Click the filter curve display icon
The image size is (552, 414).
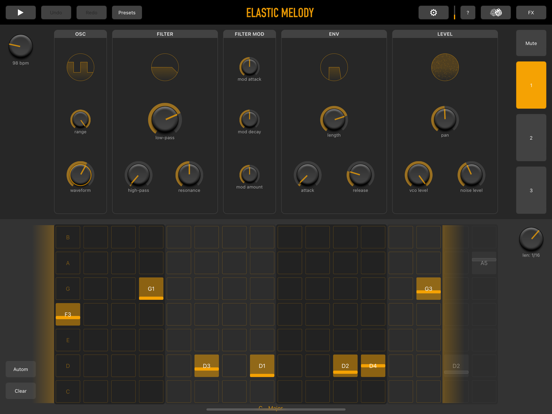(165, 67)
